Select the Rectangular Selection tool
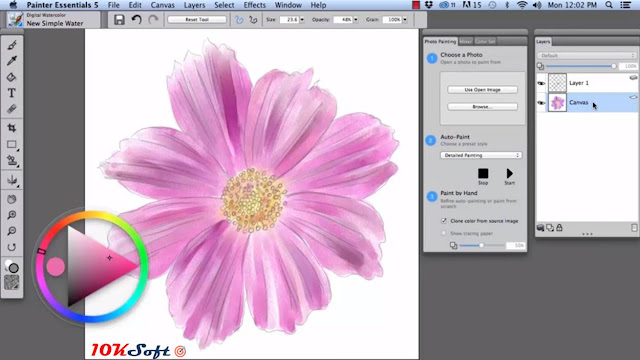 click(12, 144)
